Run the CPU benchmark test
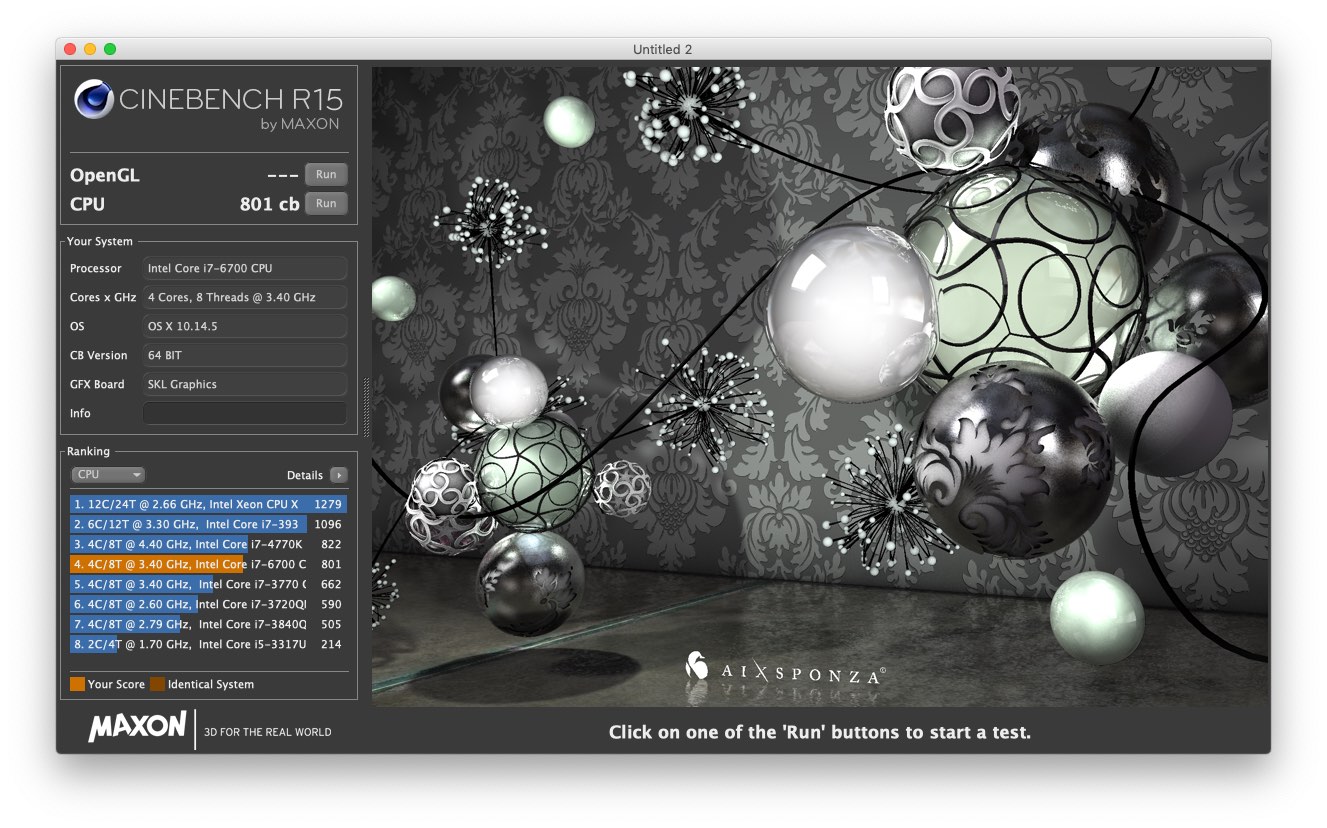Screen dimensions: 1327x828 tap(326, 203)
